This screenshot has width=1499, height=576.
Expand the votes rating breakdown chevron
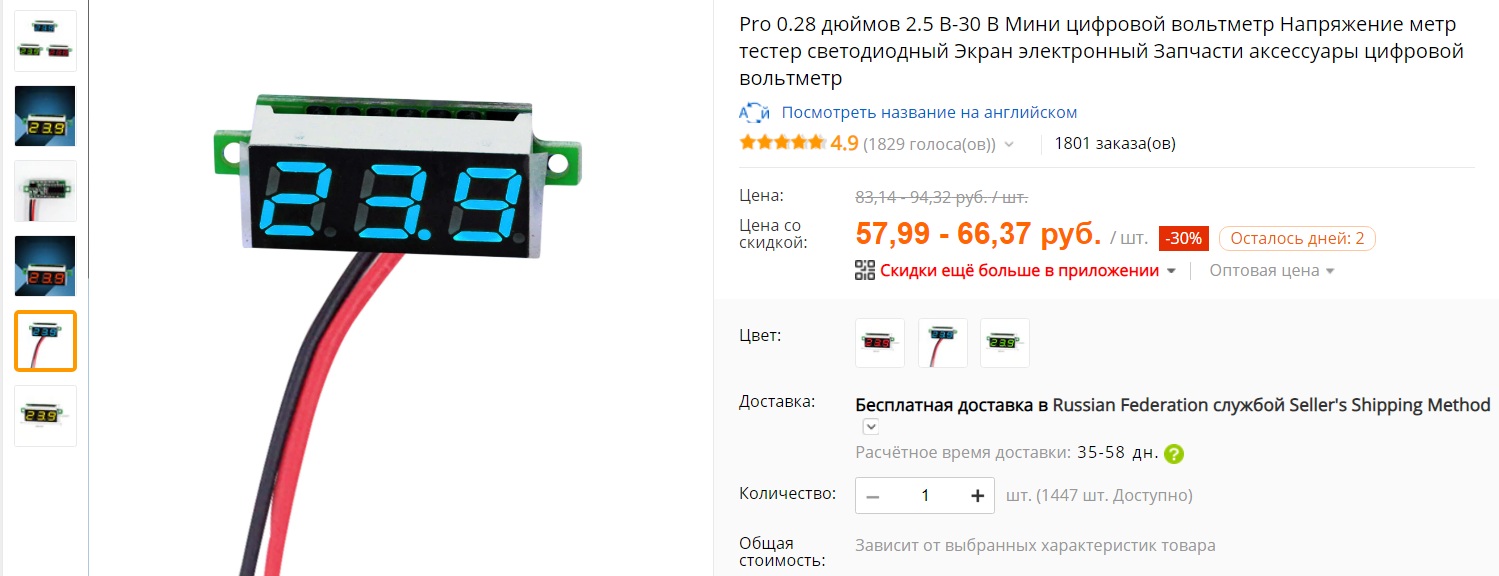coord(1009,144)
